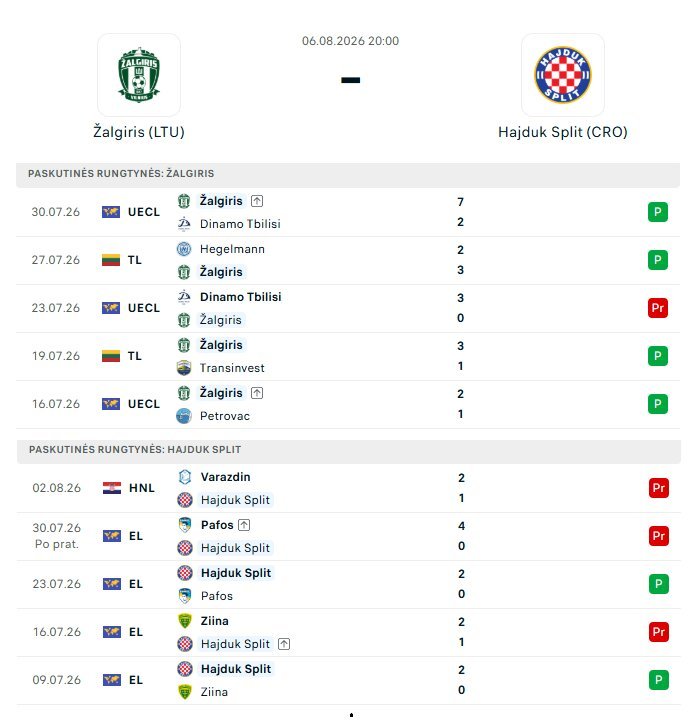Click the Dinamo Tbilisi logo in 23.07.26 row
The width and height of the screenshot is (696, 720).
pos(184,297)
